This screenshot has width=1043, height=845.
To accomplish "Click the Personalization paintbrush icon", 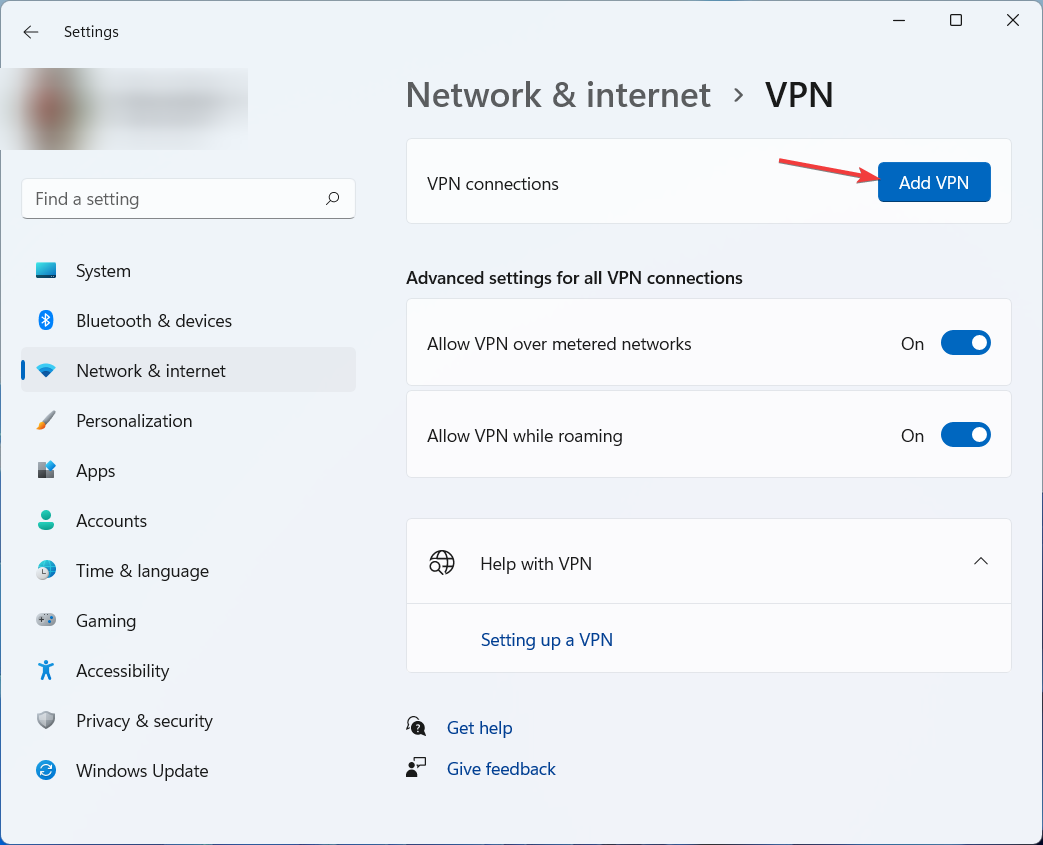I will (46, 421).
